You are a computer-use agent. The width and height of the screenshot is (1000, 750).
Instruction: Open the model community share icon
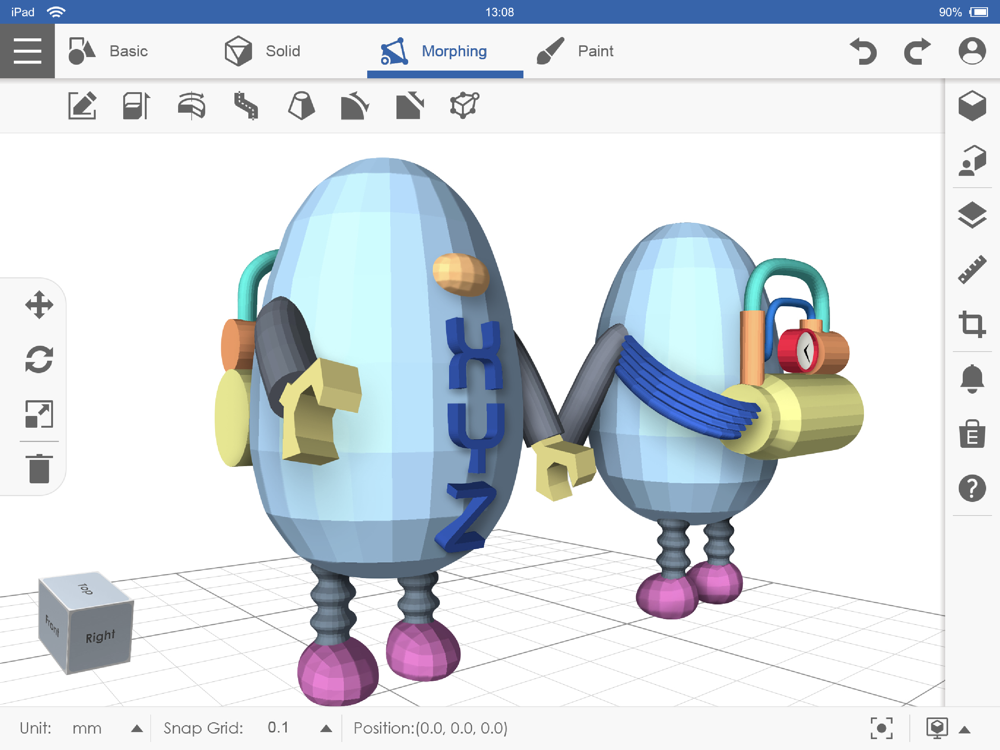pyautogui.click(x=972, y=160)
